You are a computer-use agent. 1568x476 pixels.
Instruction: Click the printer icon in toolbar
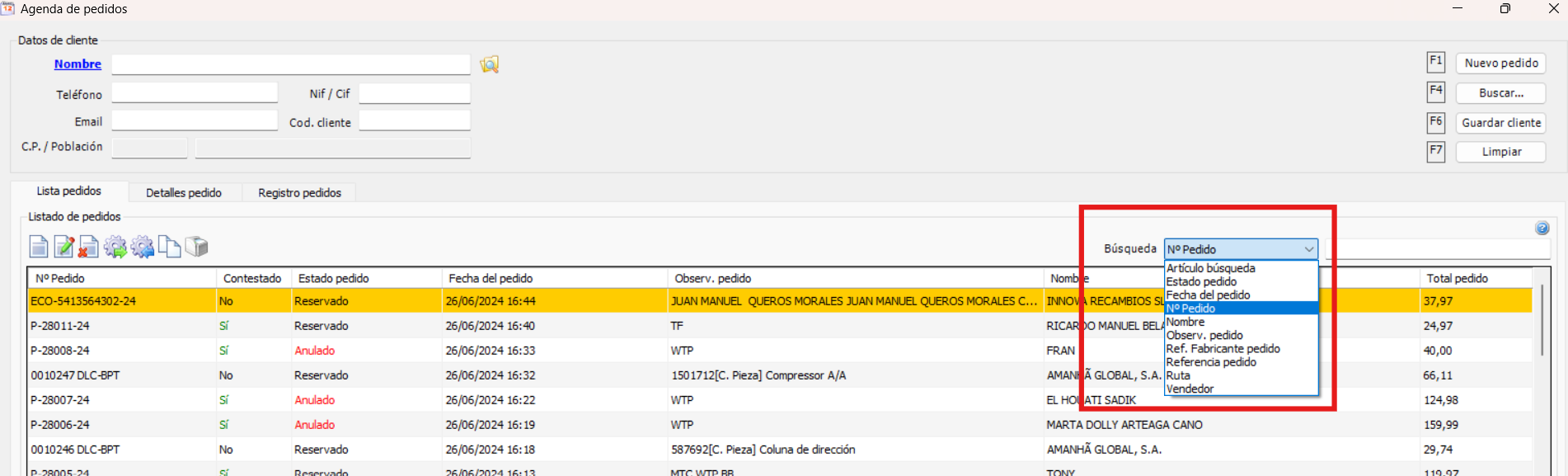pyautogui.click(x=196, y=247)
